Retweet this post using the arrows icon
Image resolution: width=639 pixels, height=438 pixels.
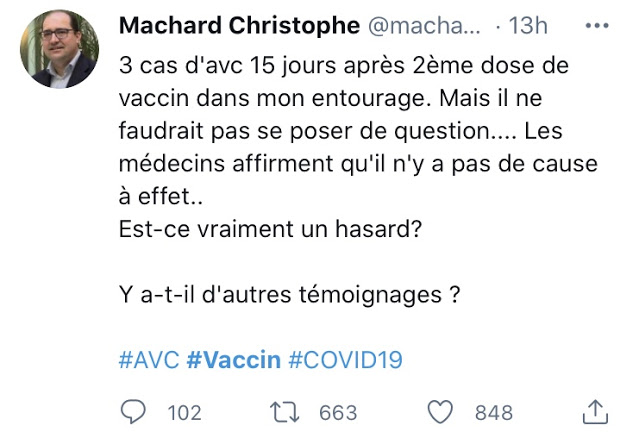tap(288, 412)
